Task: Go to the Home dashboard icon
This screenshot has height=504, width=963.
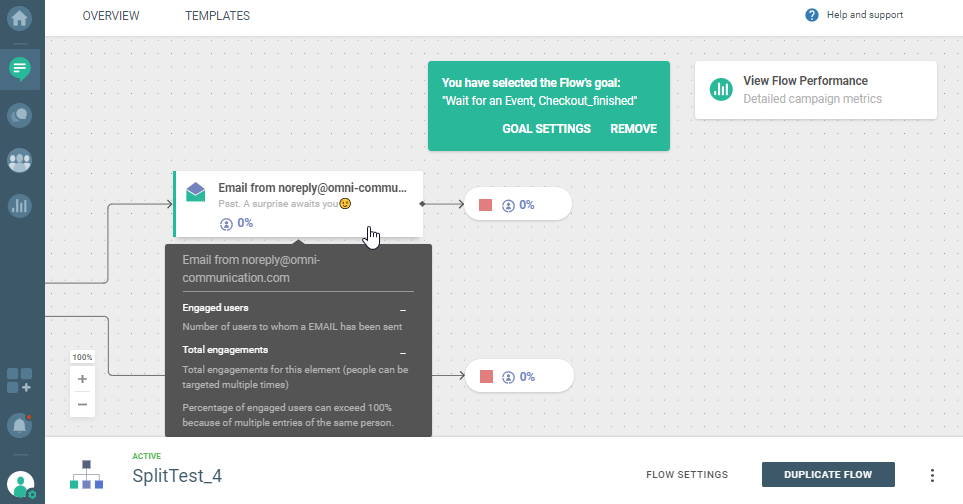Action: pyautogui.click(x=20, y=17)
